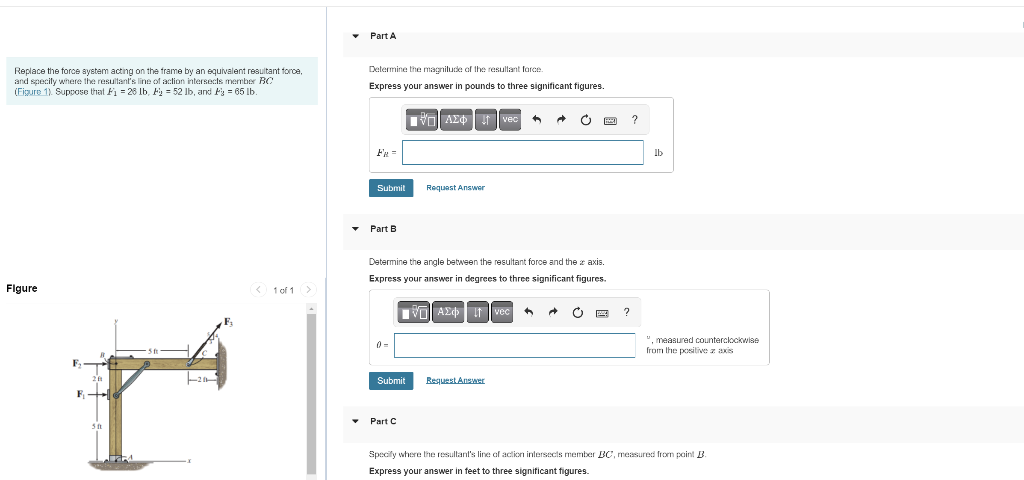1024x480 pixels.
Task: Click subscript/superscript arrows button in Part A
Action: pyautogui.click(x=486, y=120)
